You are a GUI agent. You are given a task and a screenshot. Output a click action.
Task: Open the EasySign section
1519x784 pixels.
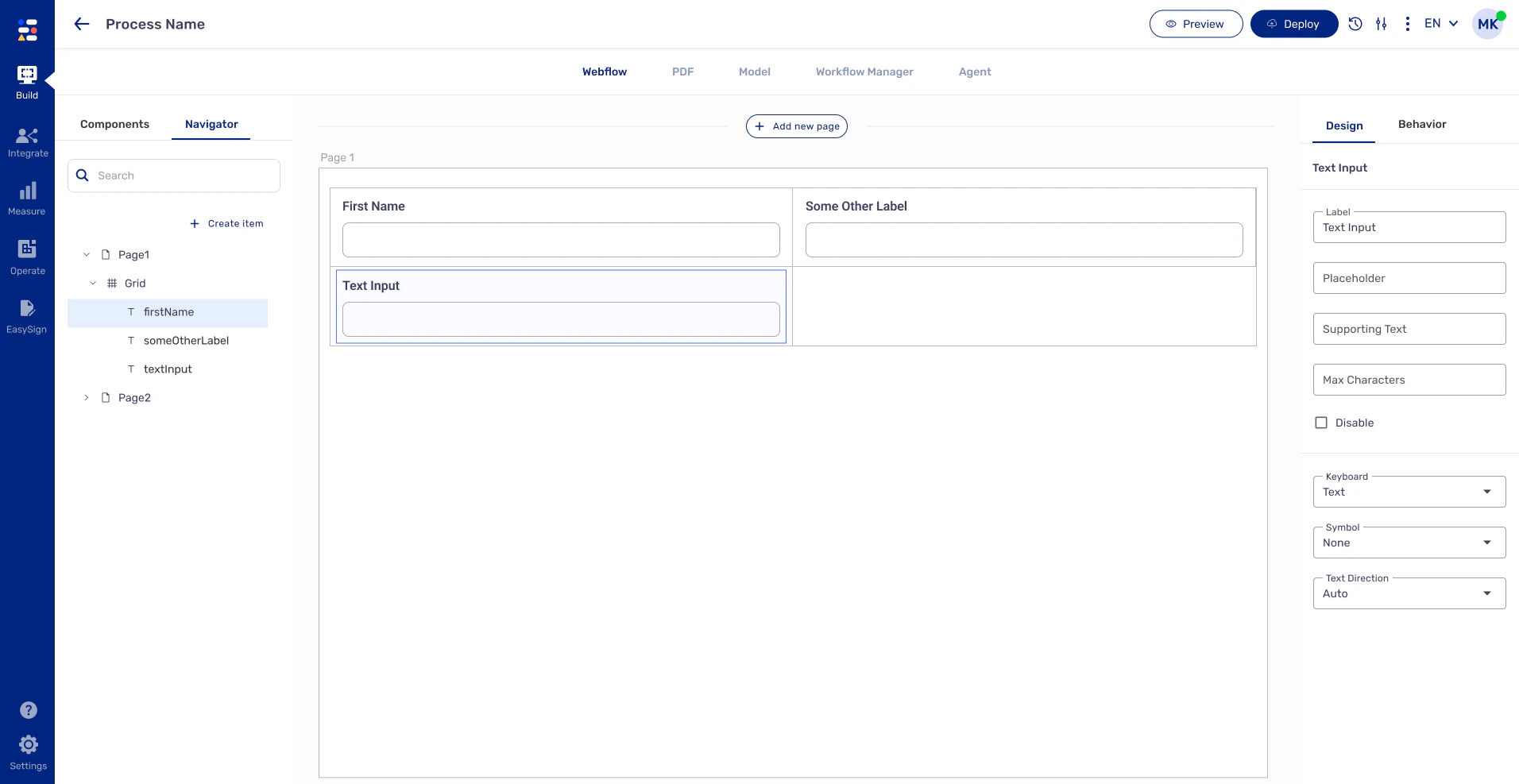[27, 315]
